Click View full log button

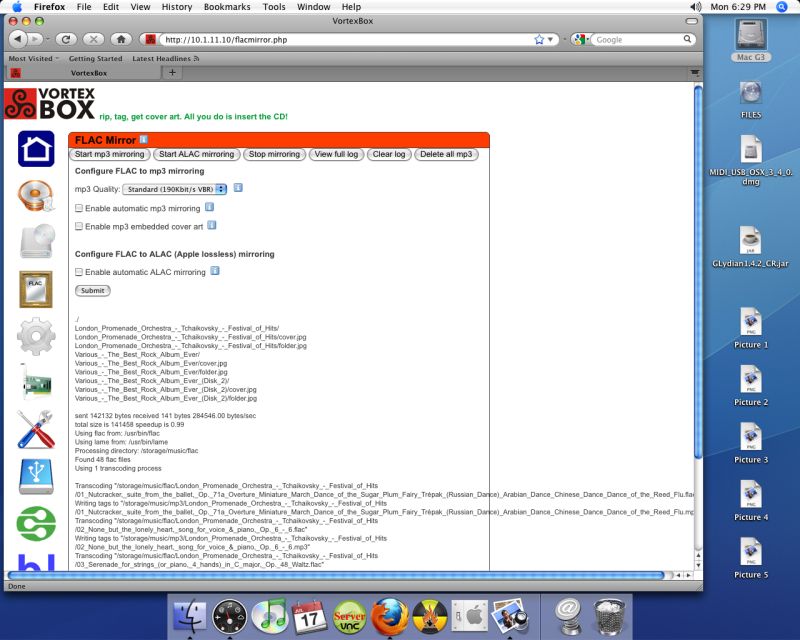point(336,154)
